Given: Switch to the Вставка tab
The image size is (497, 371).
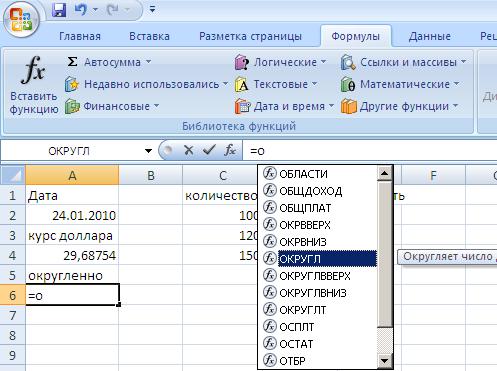Looking at the screenshot, I should [149, 36].
